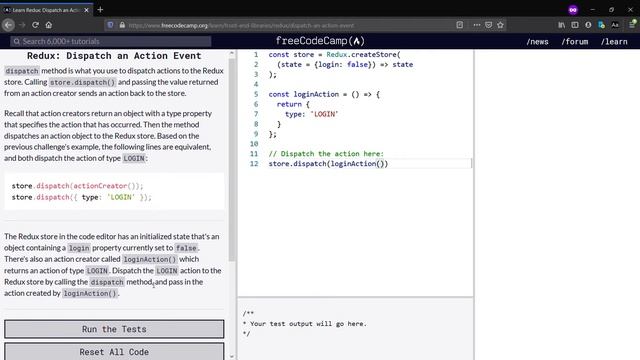Screen dimensions: 640x360
Task: Click the instructions panel scrollbar thumb
Action: tap(232, 159)
